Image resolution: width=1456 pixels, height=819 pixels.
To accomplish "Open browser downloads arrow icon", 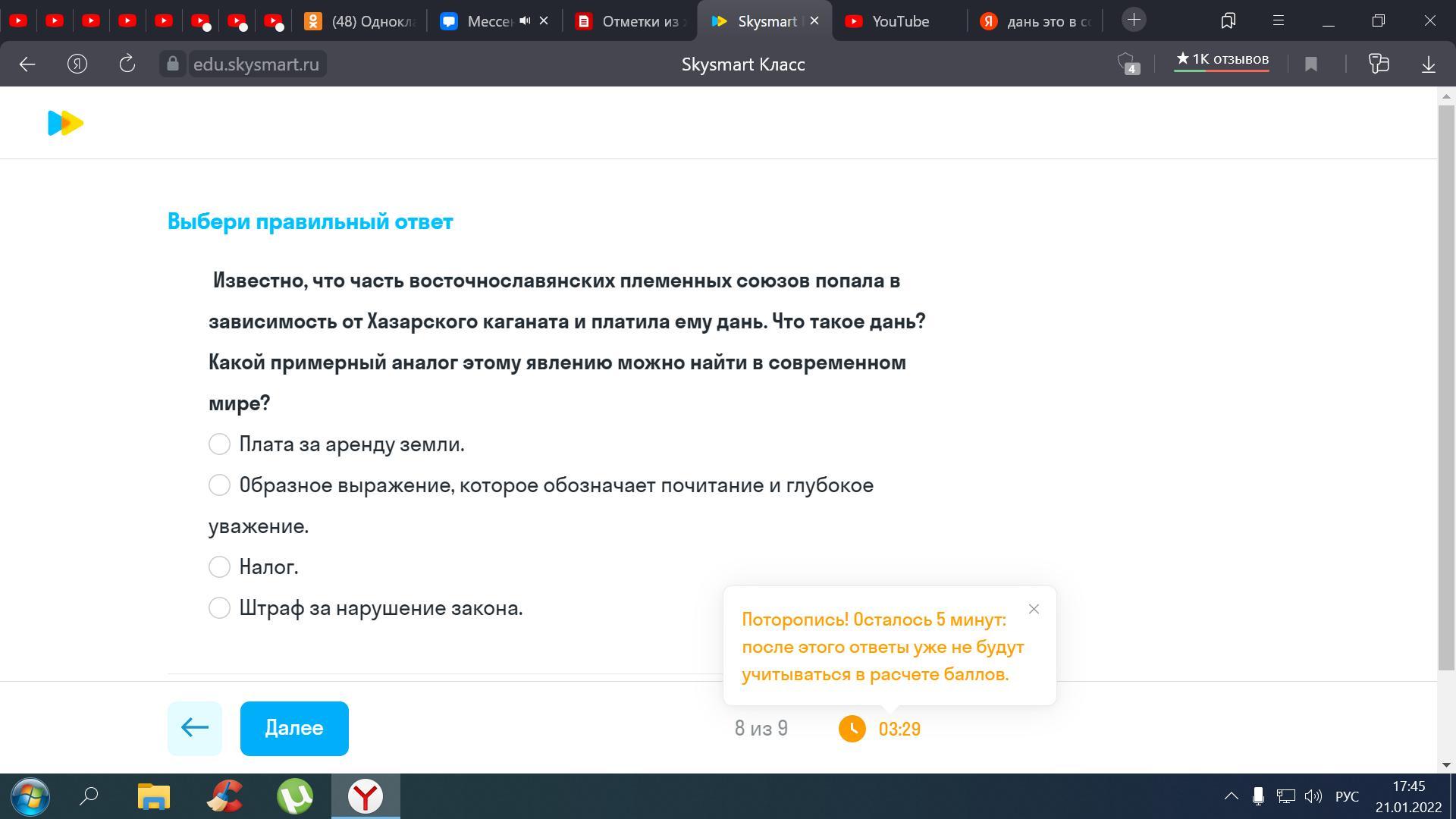I will 1428,64.
